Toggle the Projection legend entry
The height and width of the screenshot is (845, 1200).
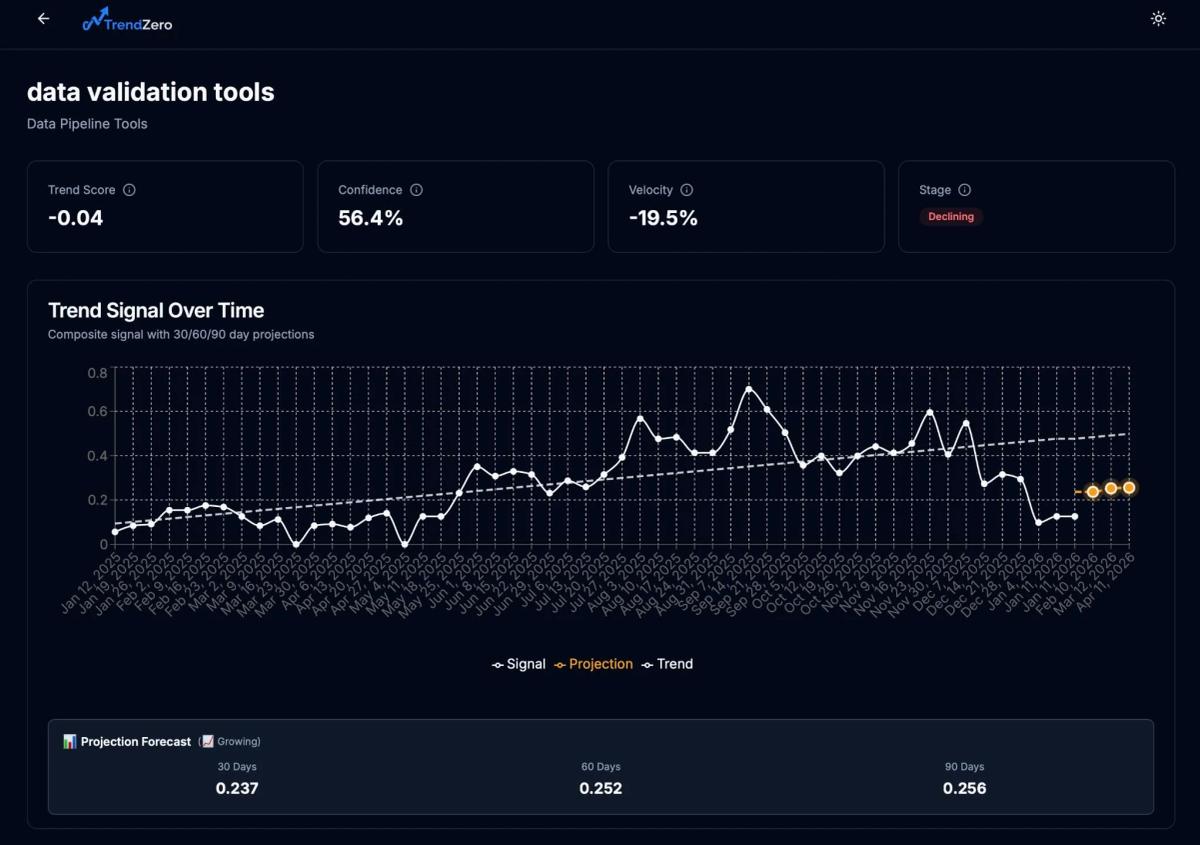tap(594, 664)
